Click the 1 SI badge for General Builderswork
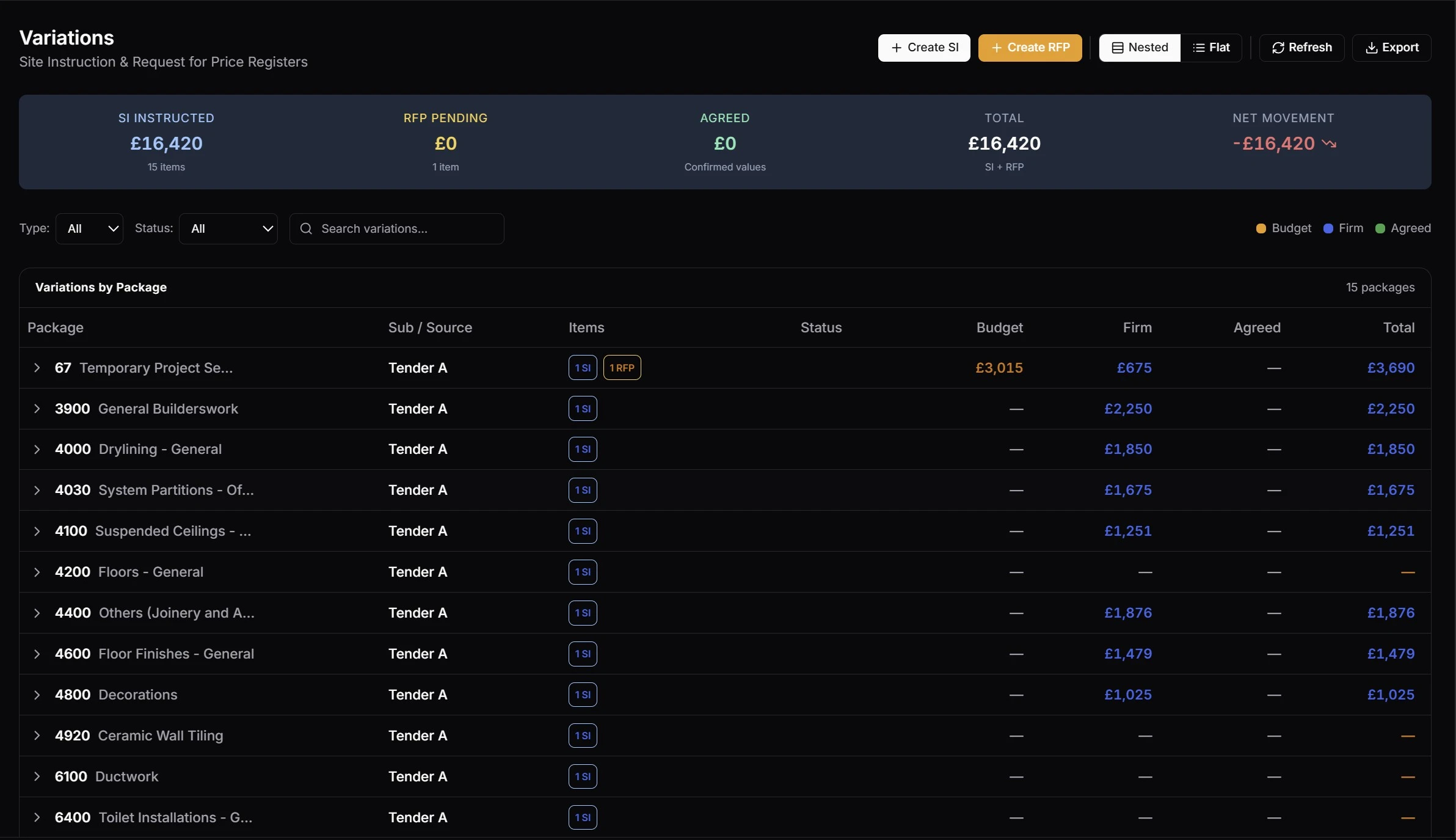 [x=582, y=409]
